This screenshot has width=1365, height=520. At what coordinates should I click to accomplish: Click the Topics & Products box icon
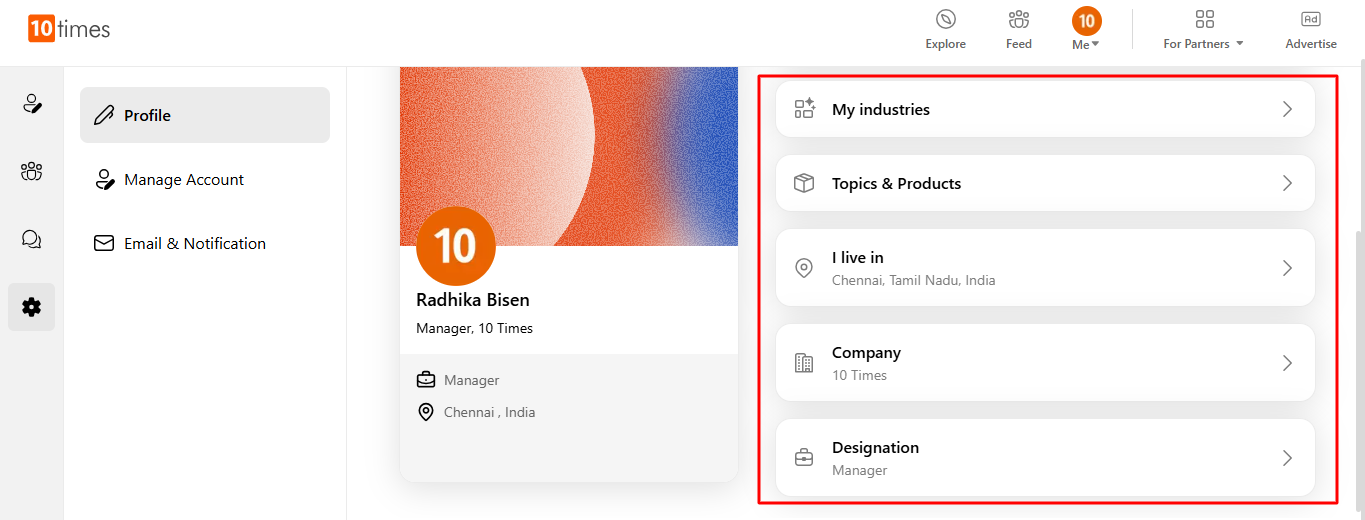804,183
